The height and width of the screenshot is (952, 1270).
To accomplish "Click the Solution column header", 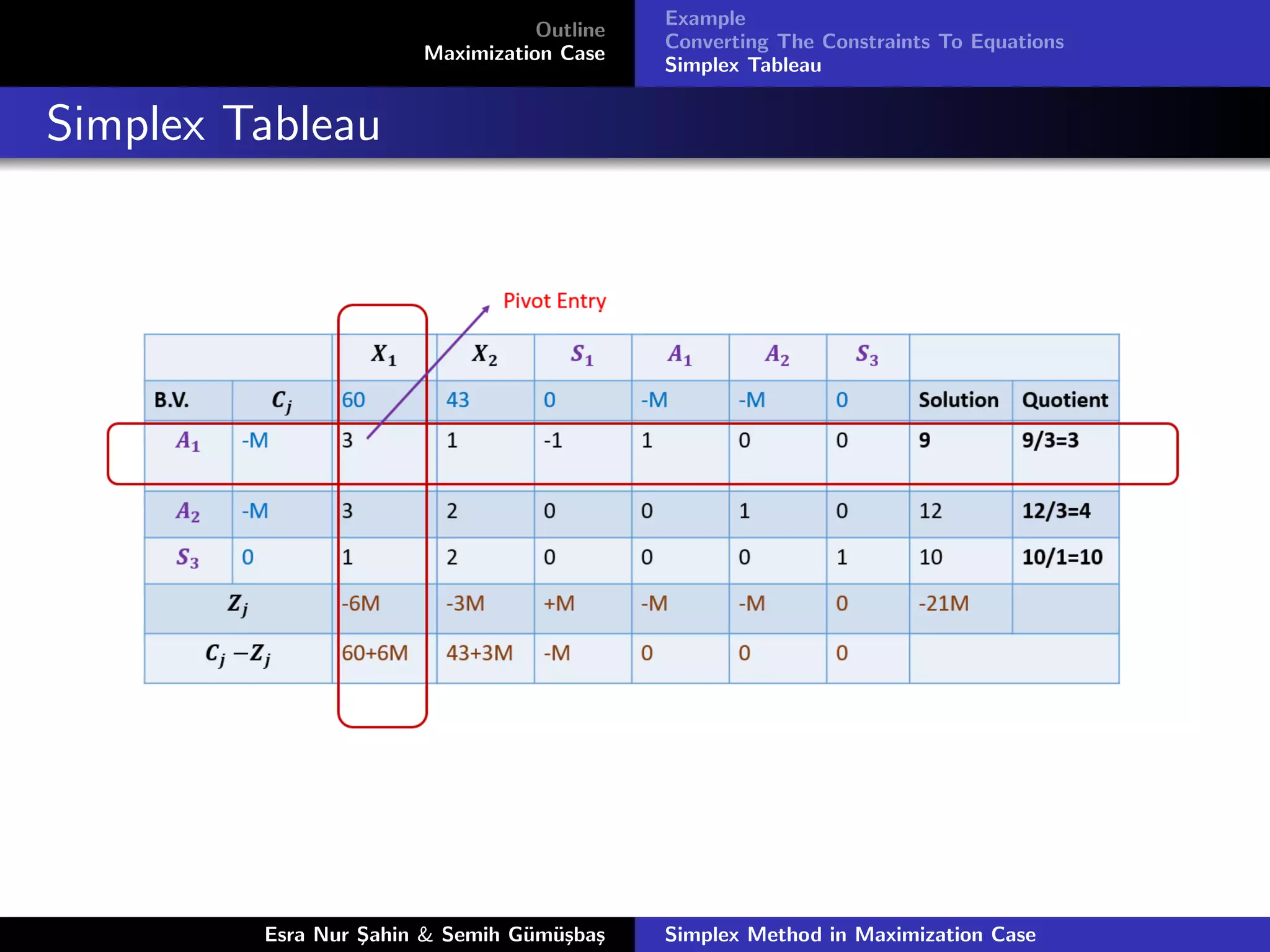I will coord(958,400).
